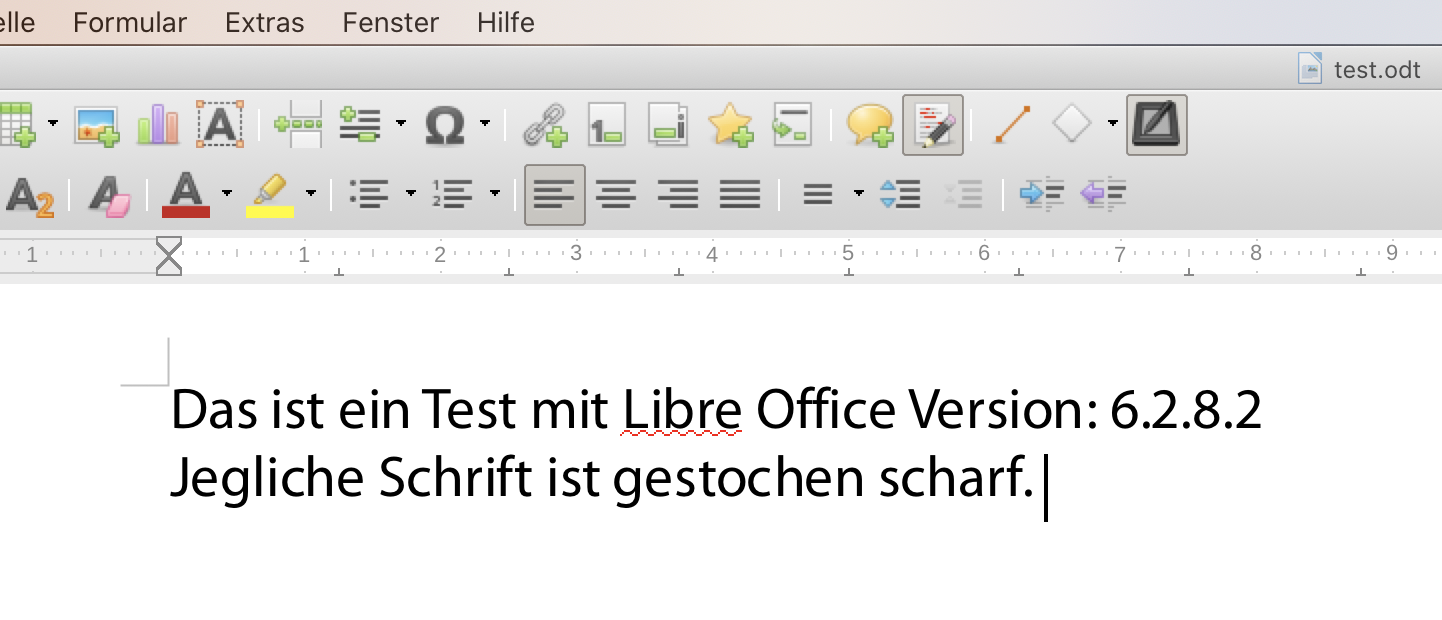Open the Extras menu
Viewport: 1442px width, 620px height.
pyautogui.click(x=265, y=22)
